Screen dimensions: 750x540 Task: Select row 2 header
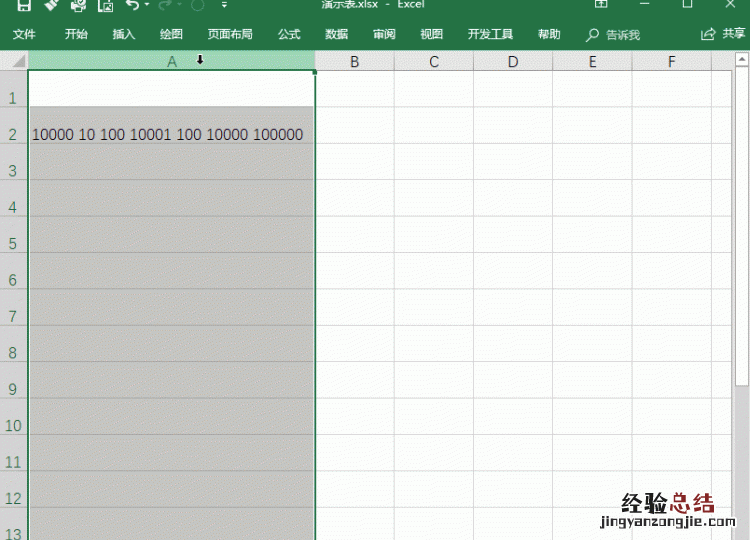point(13,125)
